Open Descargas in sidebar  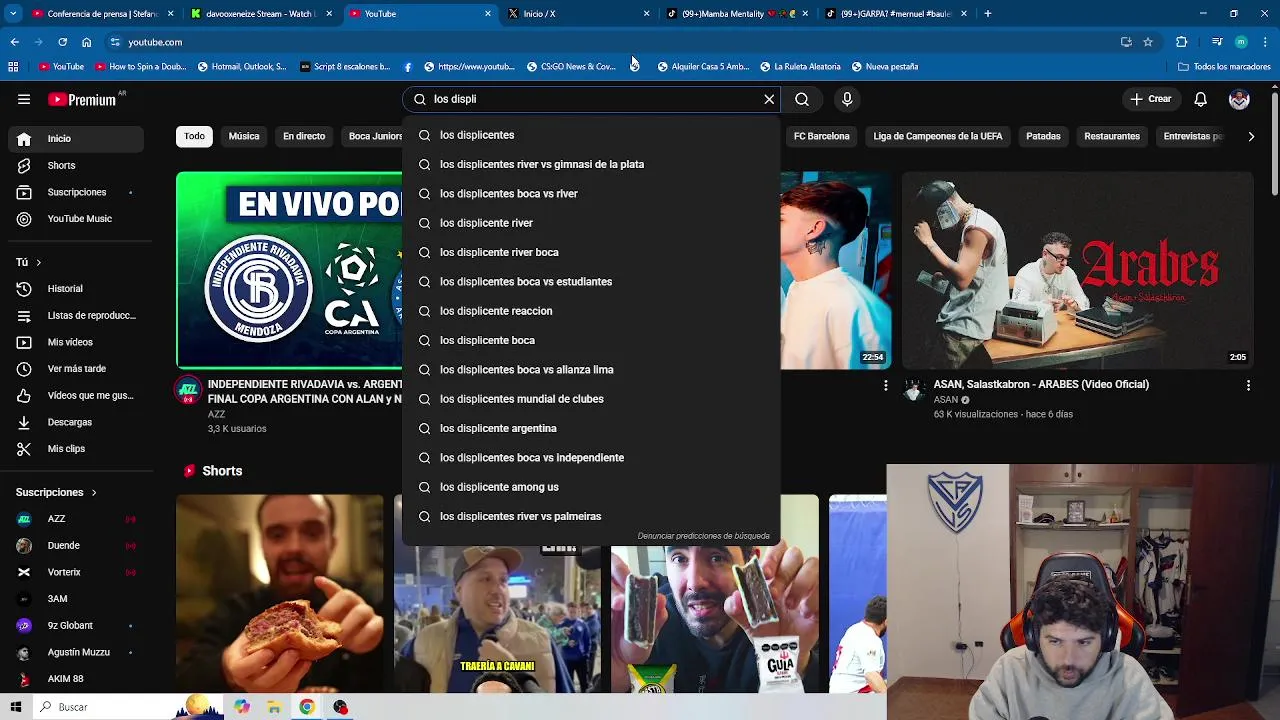click(x=77, y=422)
